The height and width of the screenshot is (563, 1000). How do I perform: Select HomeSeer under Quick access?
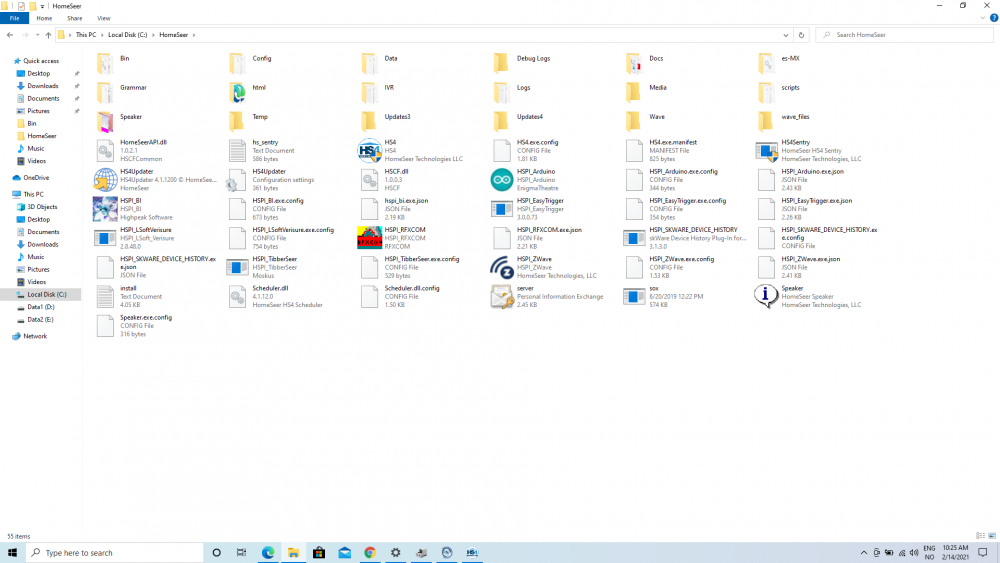41,136
